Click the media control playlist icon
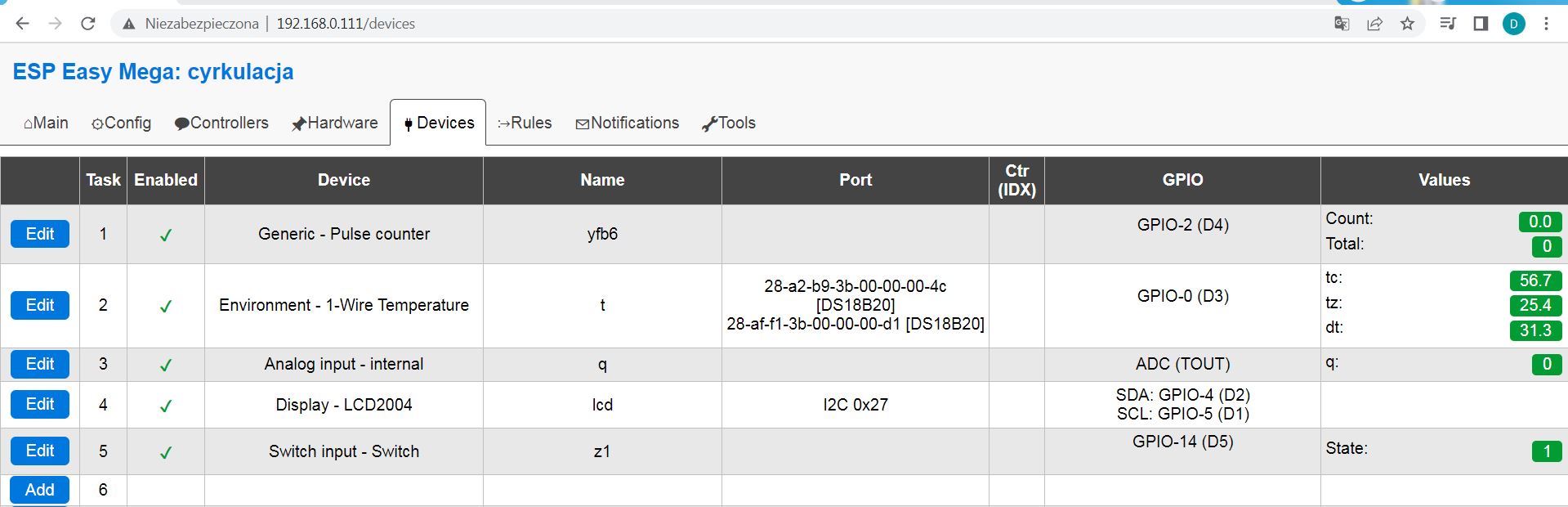This screenshot has height=507, width=1568. (1448, 24)
